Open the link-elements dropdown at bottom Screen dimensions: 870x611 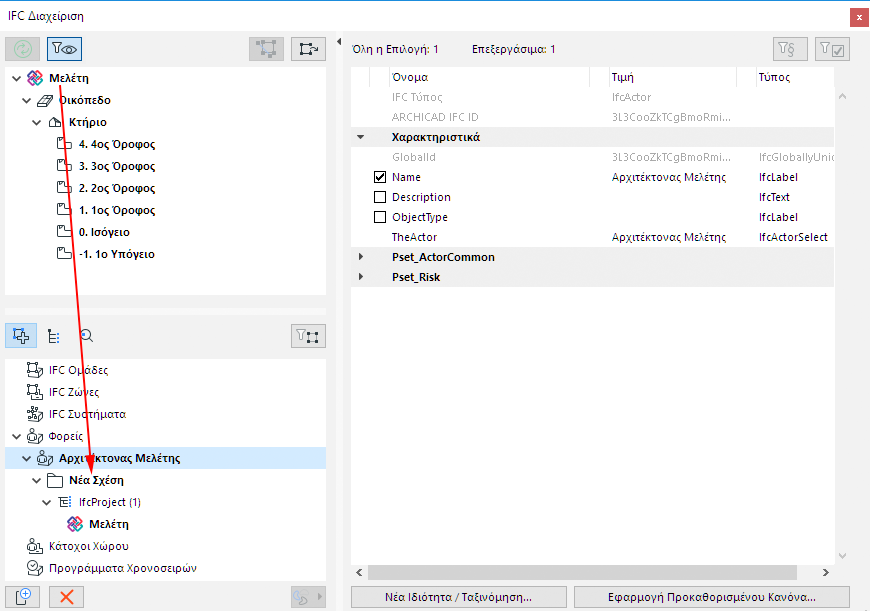point(308,597)
